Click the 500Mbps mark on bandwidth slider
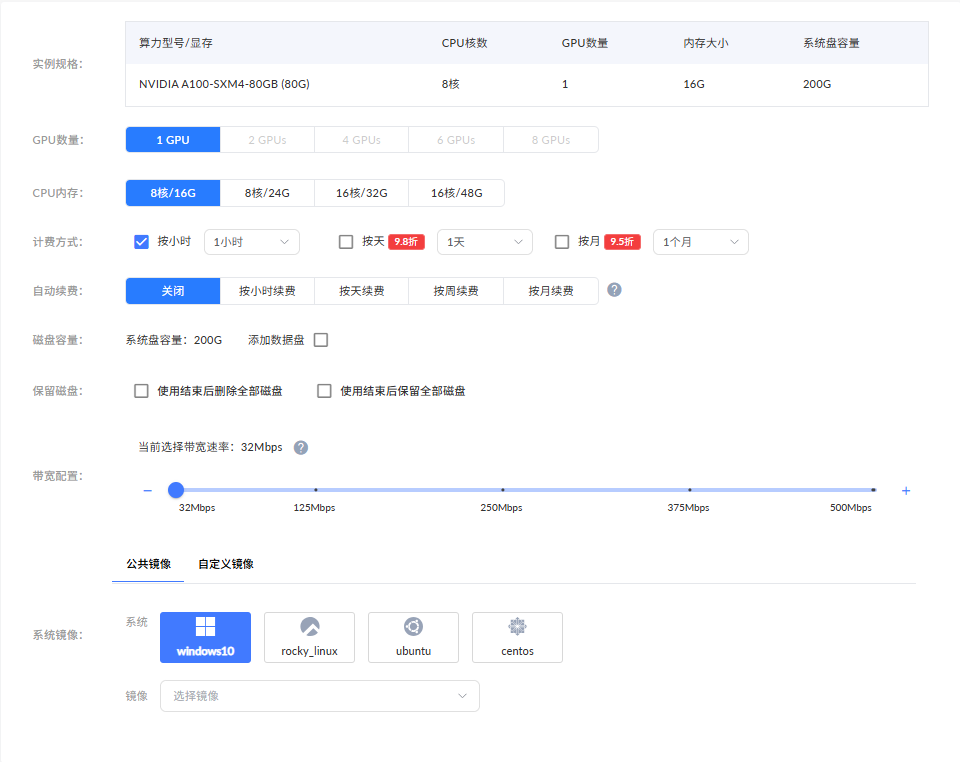The width and height of the screenshot is (960, 762). tap(874, 490)
